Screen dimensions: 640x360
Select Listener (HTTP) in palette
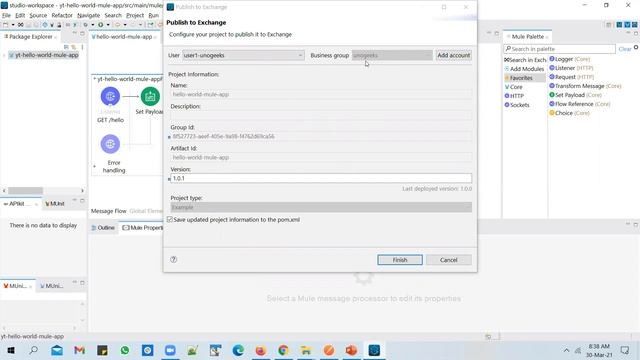click(571, 68)
